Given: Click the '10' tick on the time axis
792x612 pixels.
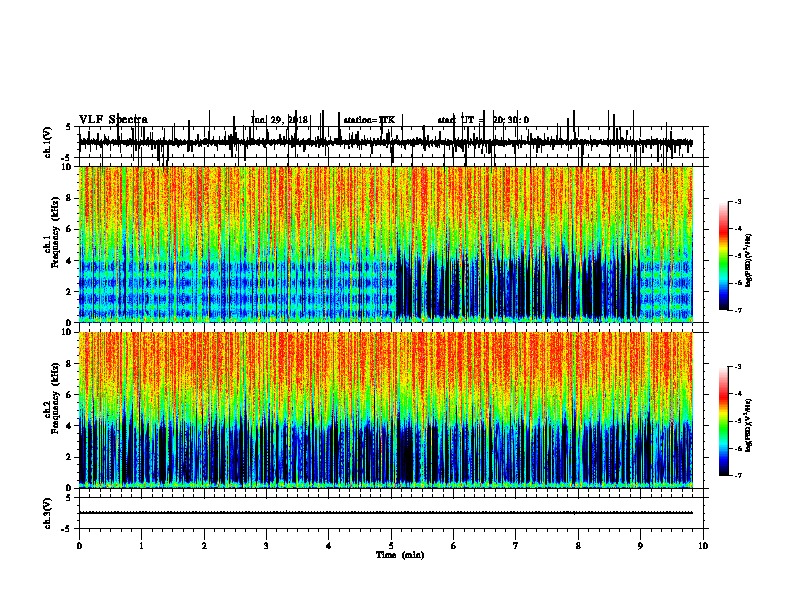Looking at the screenshot, I should (703, 546).
